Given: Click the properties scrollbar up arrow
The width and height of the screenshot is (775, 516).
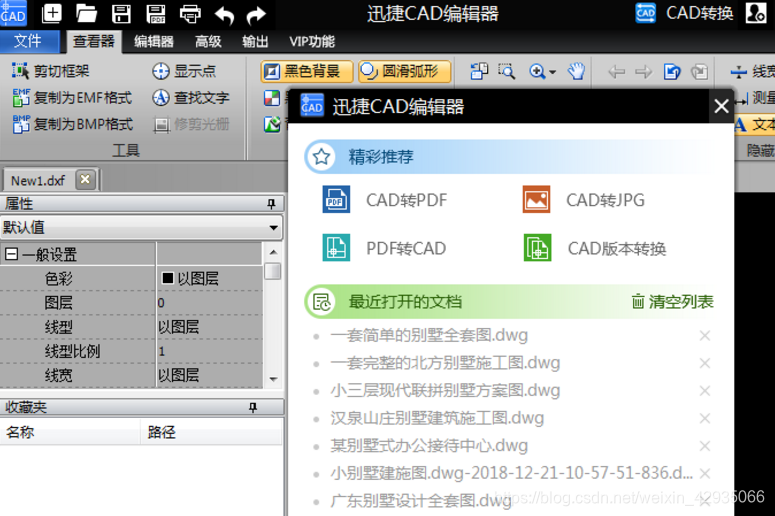Looking at the screenshot, I should pos(273,252).
